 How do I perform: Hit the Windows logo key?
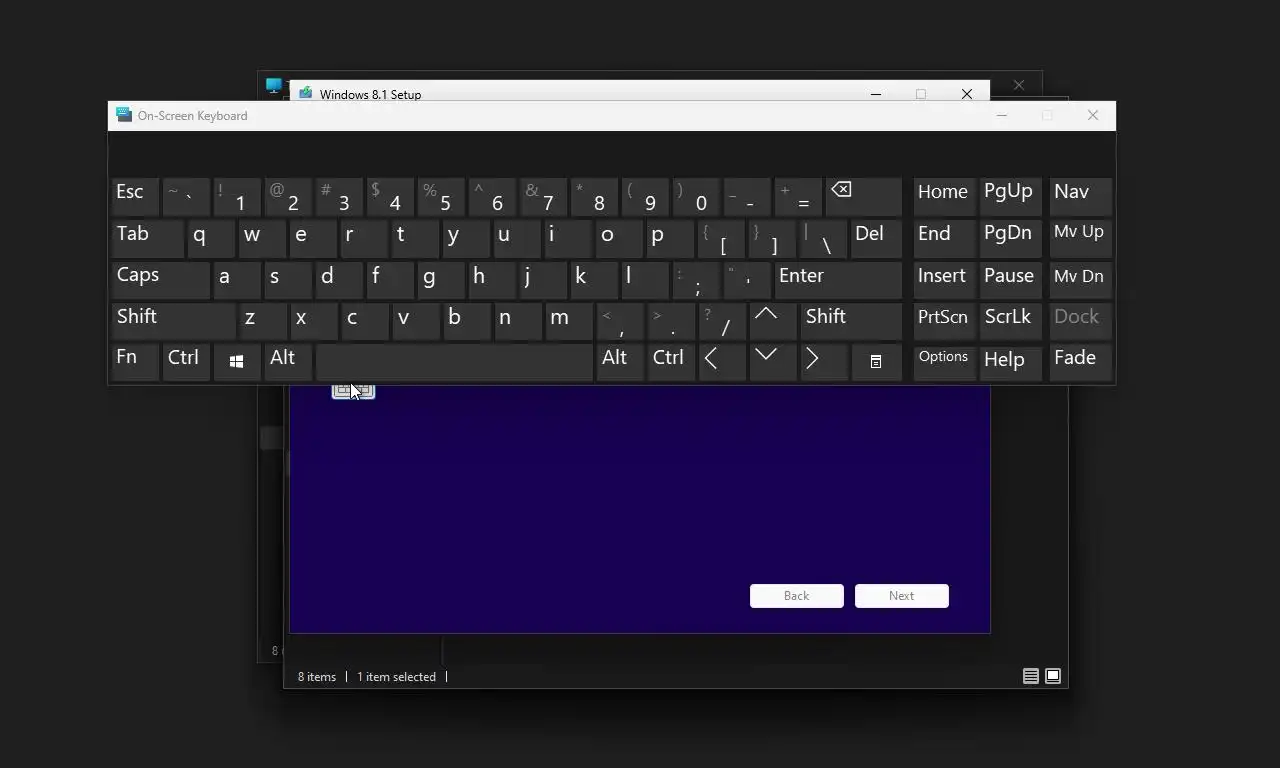pos(237,361)
